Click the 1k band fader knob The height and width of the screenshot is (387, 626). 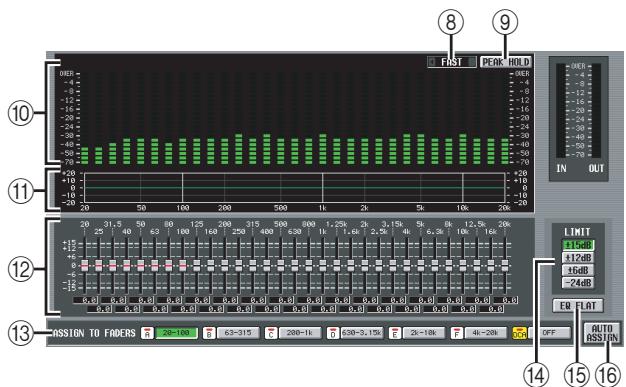click(323, 266)
